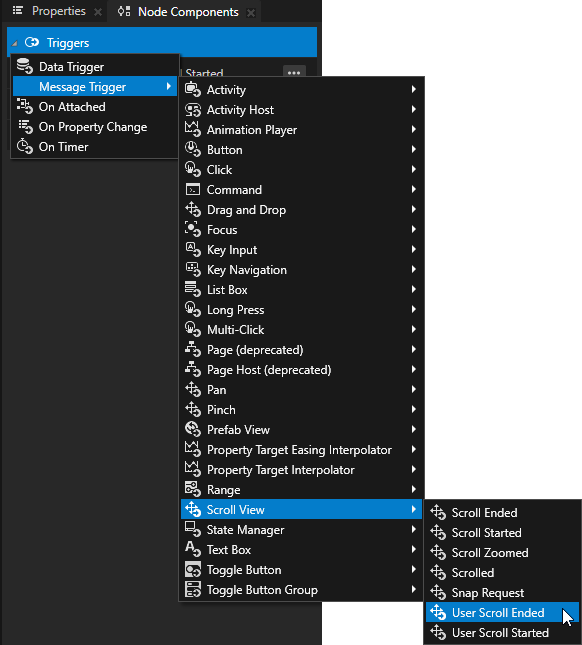Select User Scroll Started message
The width and height of the screenshot is (582, 645).
click(x=502, y=632)
